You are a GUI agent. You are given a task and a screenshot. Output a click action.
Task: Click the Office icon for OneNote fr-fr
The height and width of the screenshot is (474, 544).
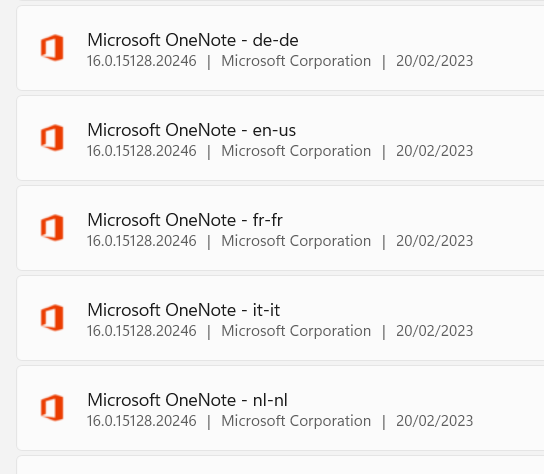[x=52, y=228]
